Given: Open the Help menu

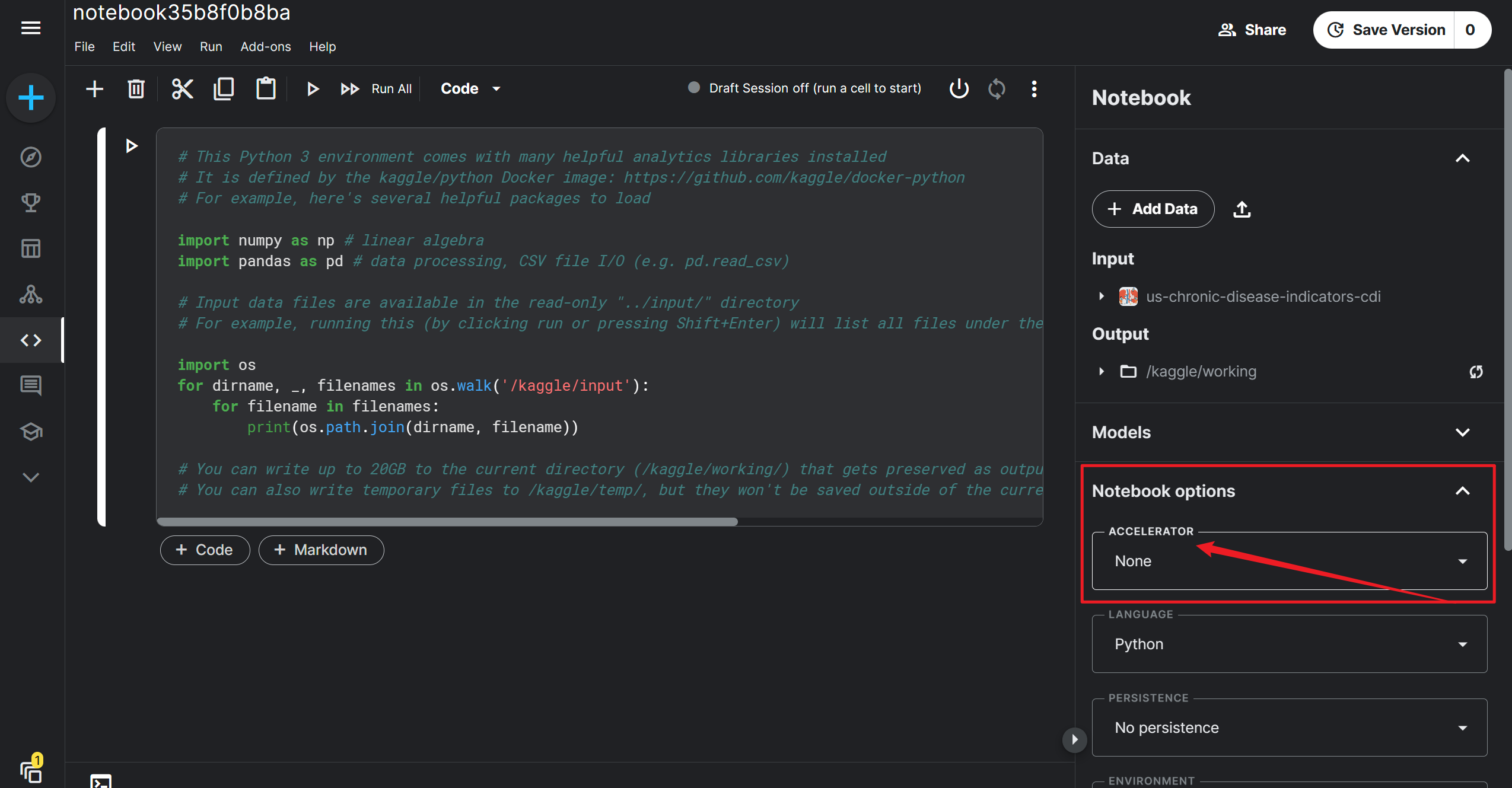Looking at the screenshot, I should coord(322,47).
